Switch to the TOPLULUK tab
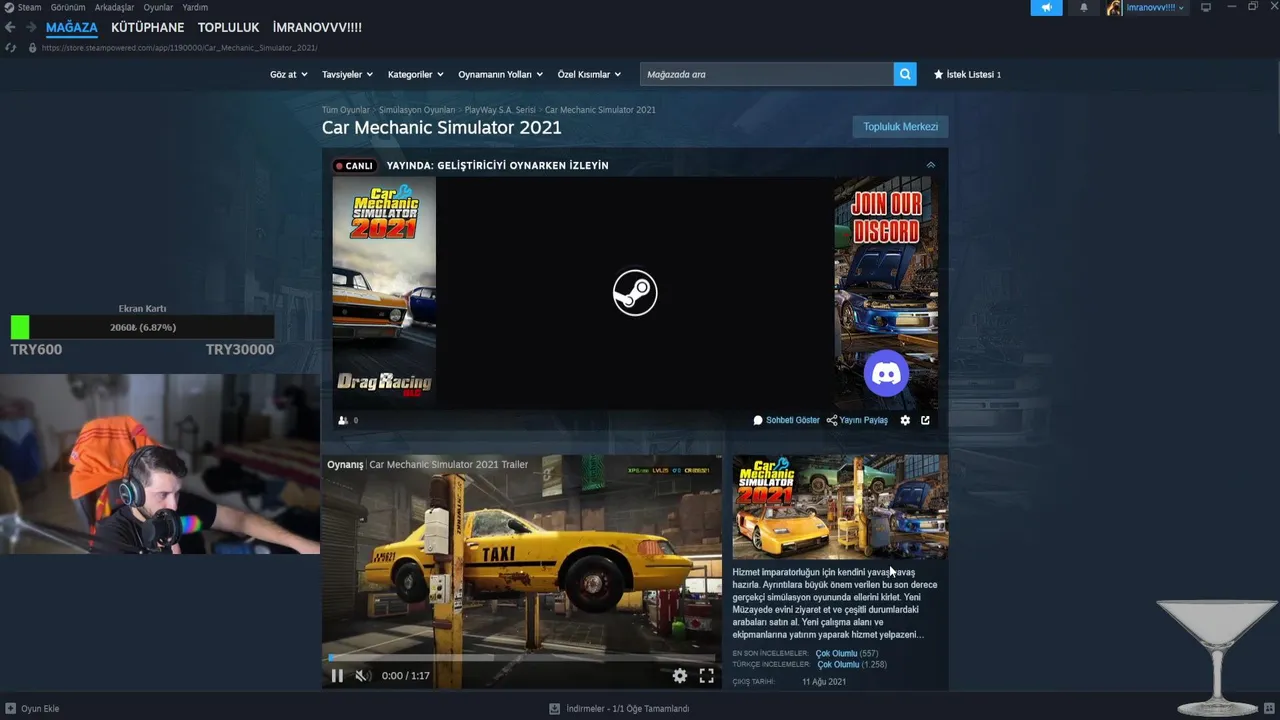Image resolution: width=1280 pixels, height=720 pixels. click(x=228, y=28)
